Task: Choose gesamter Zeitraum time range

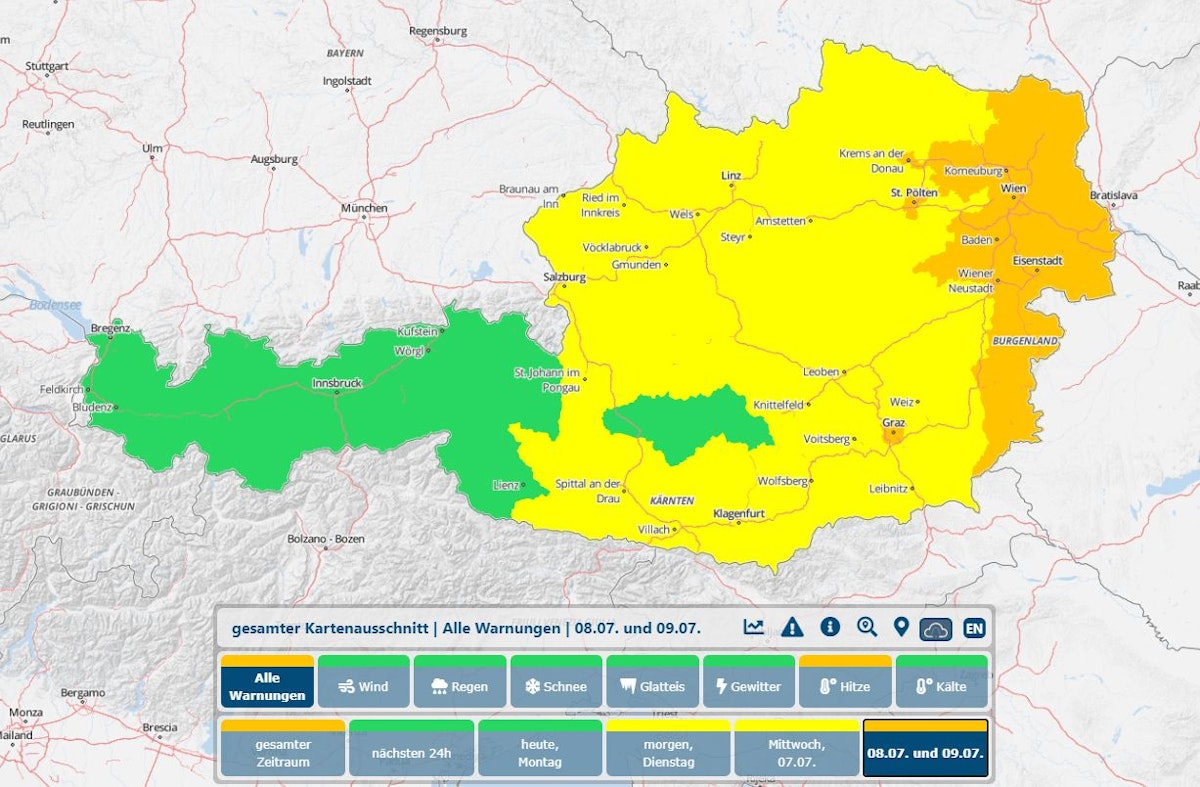Action: tap(283, 748)
